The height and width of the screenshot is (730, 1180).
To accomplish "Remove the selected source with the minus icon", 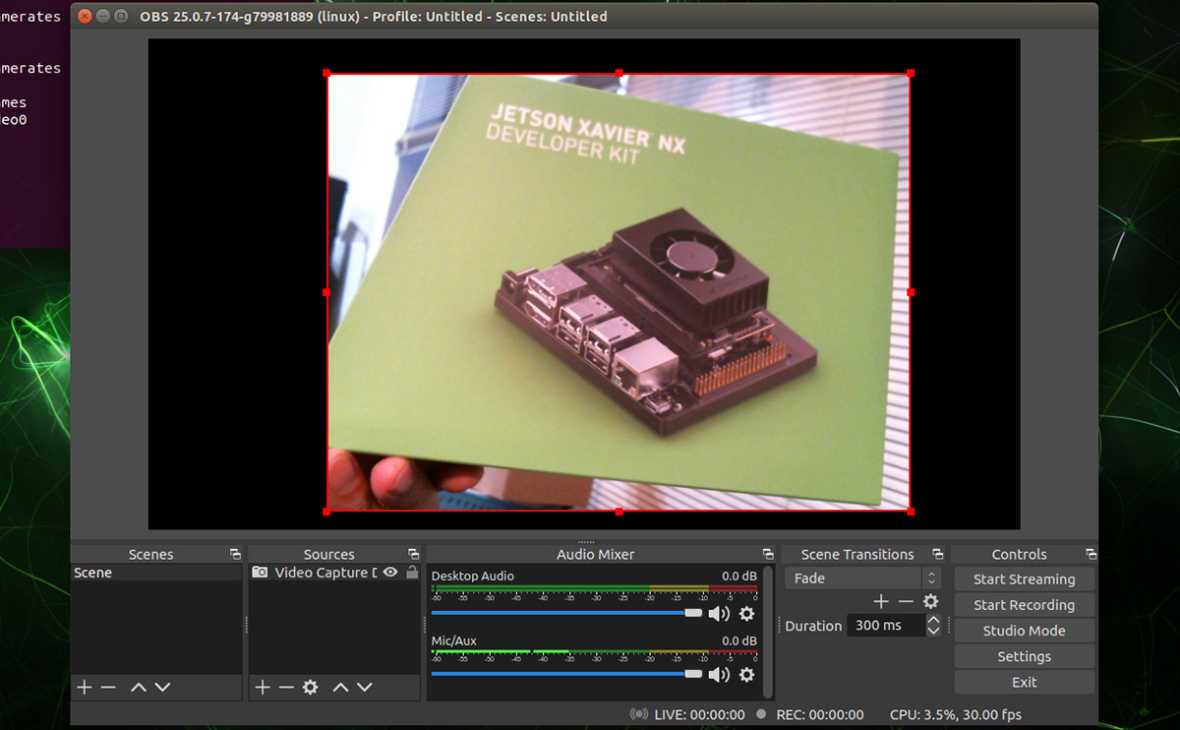I will click(x=286, y=687).
